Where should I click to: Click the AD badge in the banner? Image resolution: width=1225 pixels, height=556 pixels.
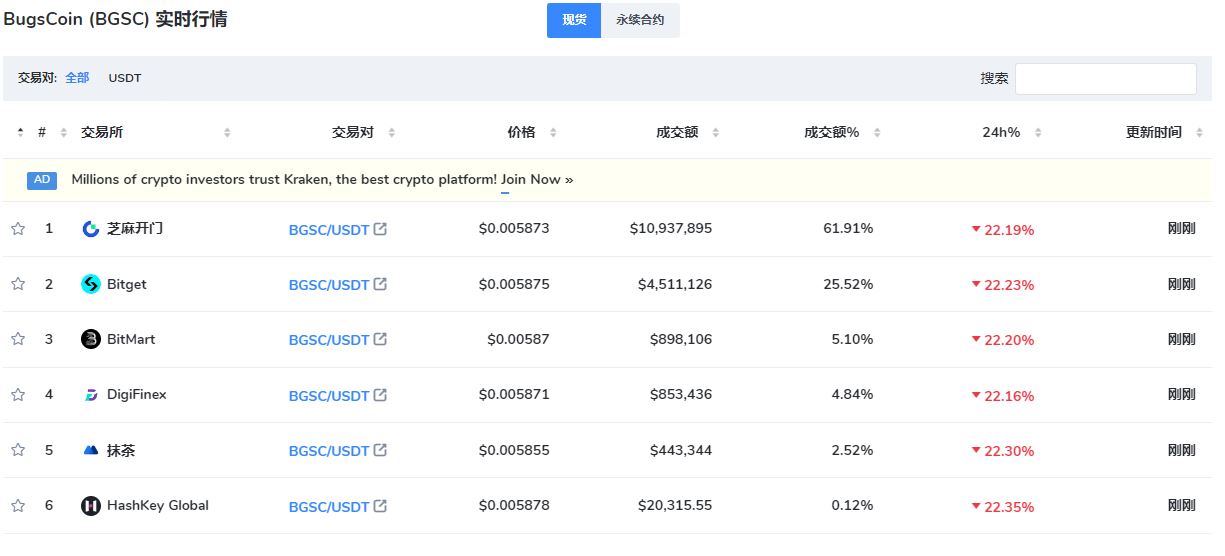(x=42, y=180)
